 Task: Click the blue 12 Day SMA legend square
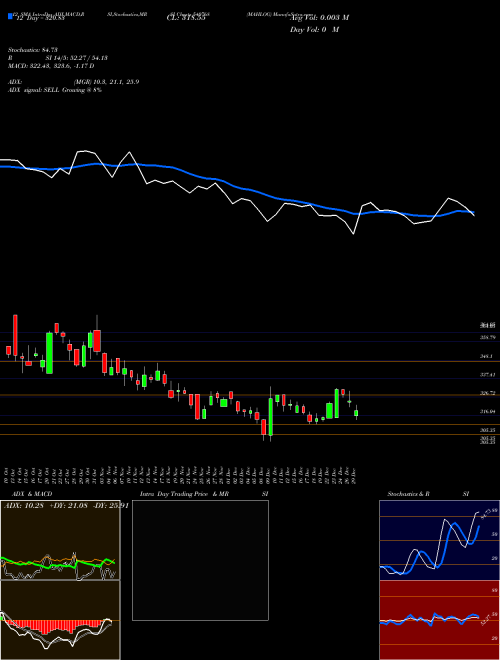point(10,16)
